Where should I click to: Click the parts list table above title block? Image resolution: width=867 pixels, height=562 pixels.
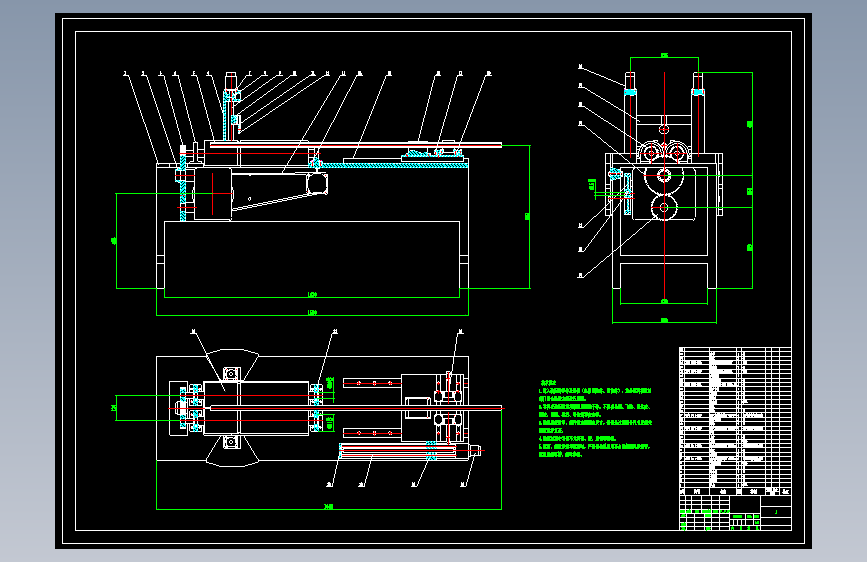click(x=735, y=421)
